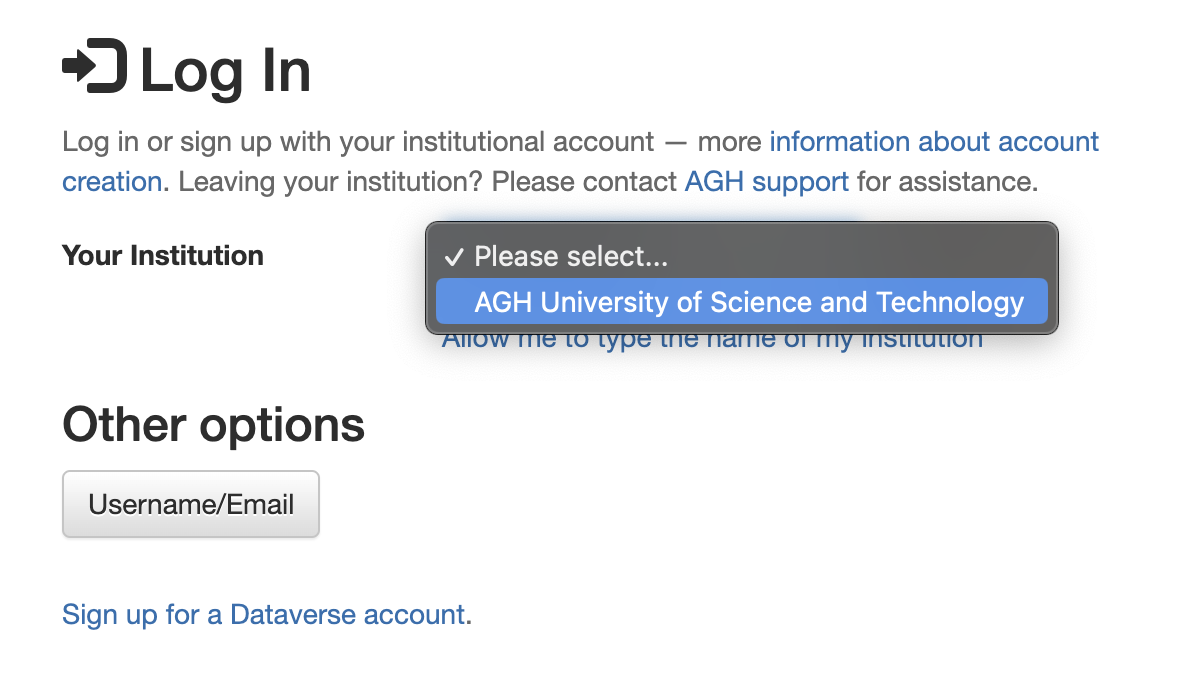The image size is (1188, 688).
Task: Click the "Log In" heading text
Action: 226,71
